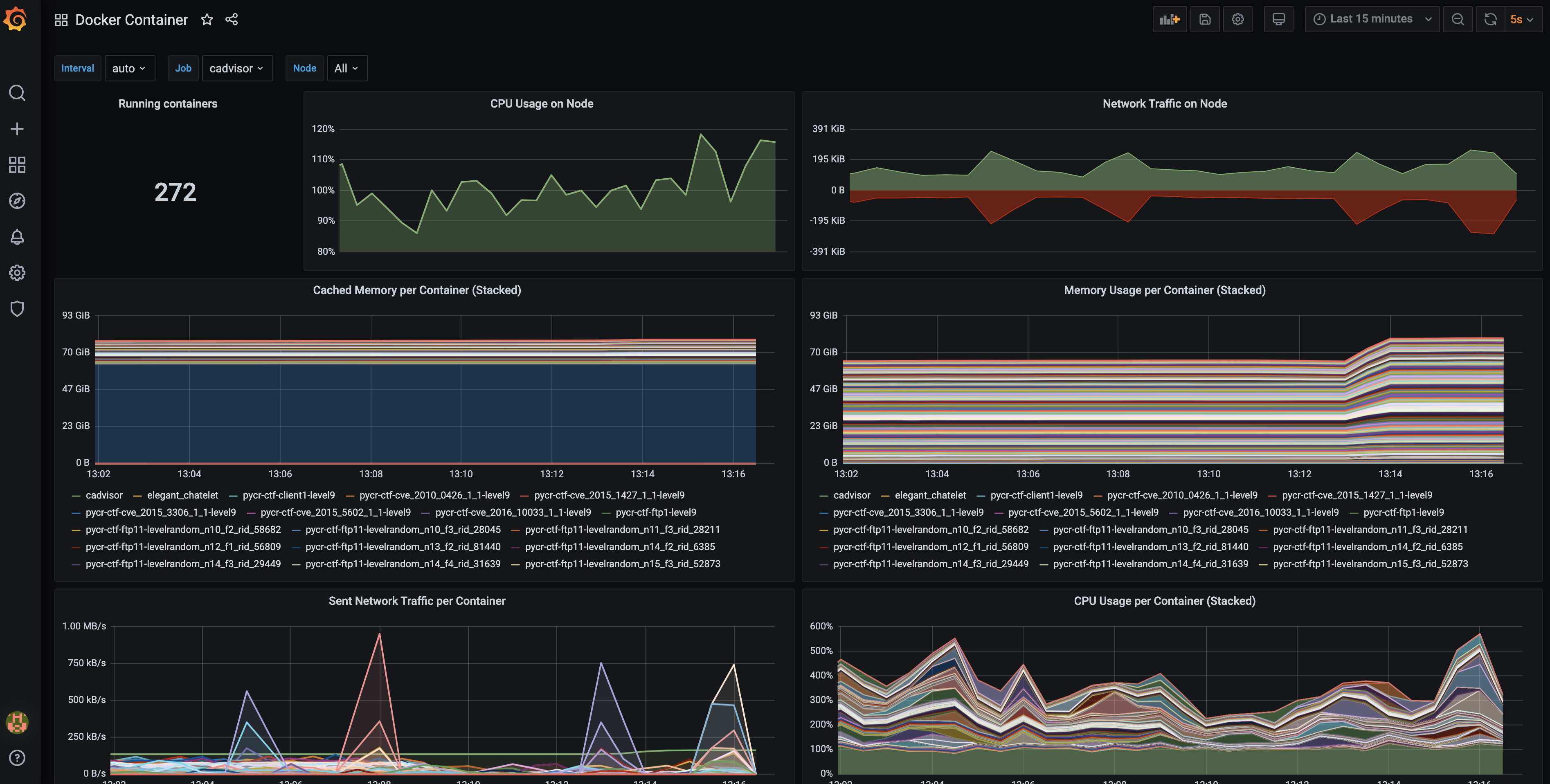This screenshot has height=784, width=1550.
Task: Toggle elegant_chatelet series in Memory Usage legend
Action: click(x=930, y=495)
